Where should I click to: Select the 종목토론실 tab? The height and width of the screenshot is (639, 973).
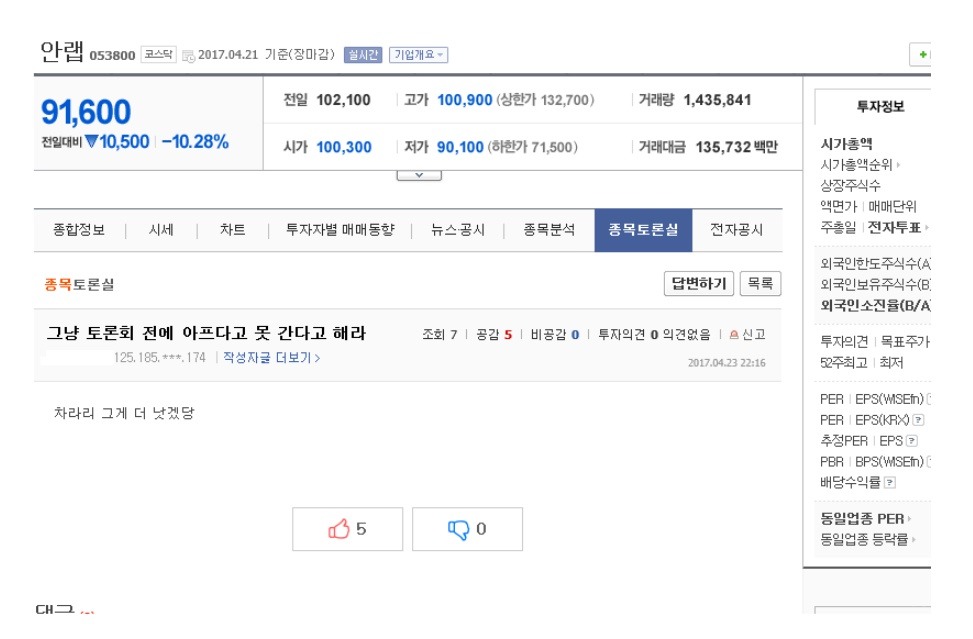(643, 230)
